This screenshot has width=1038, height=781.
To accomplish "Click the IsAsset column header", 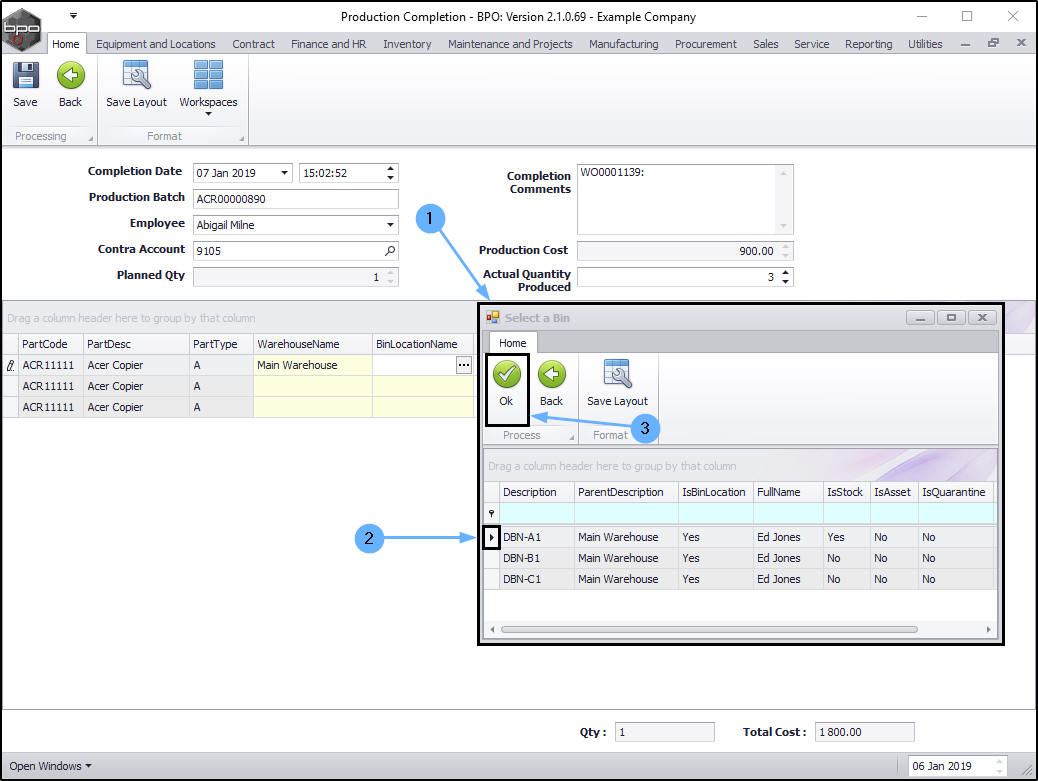I will [894, 492].
